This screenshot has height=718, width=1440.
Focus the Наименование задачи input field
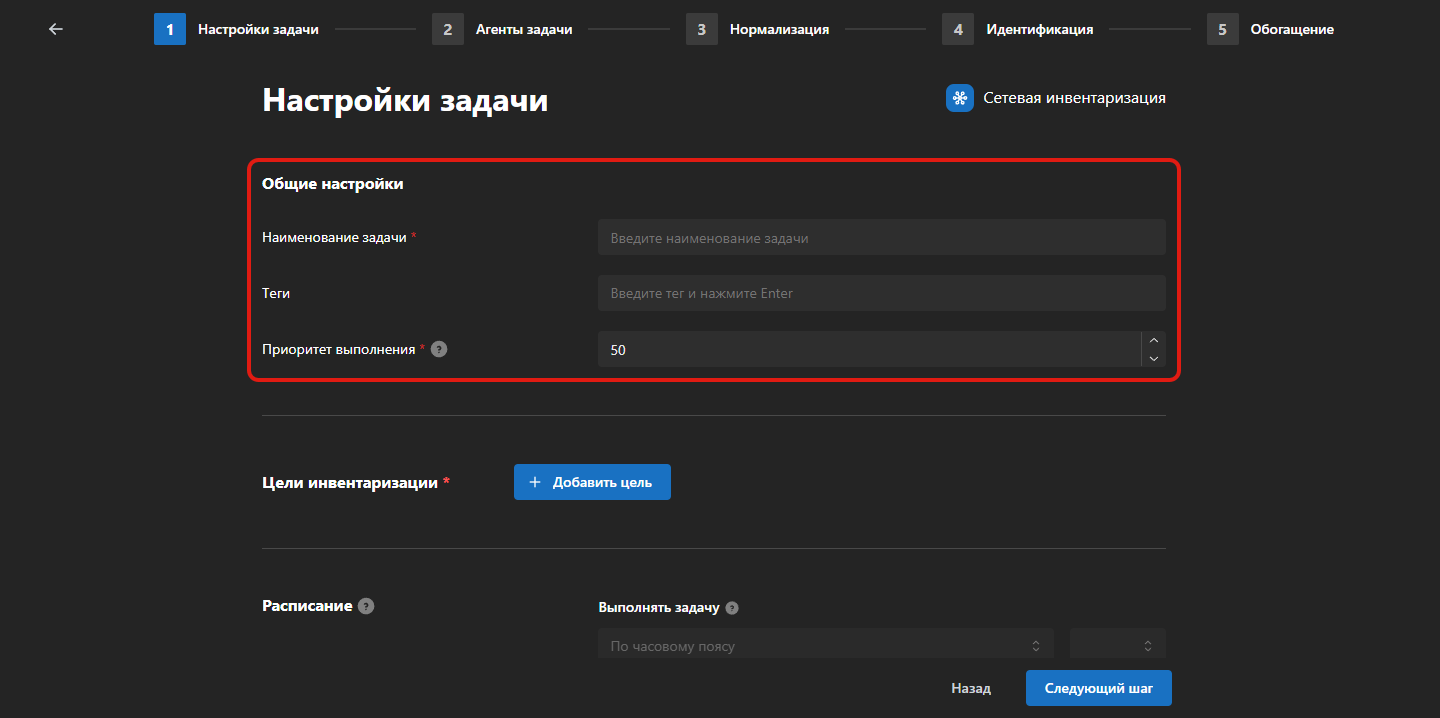pos(882,238)
